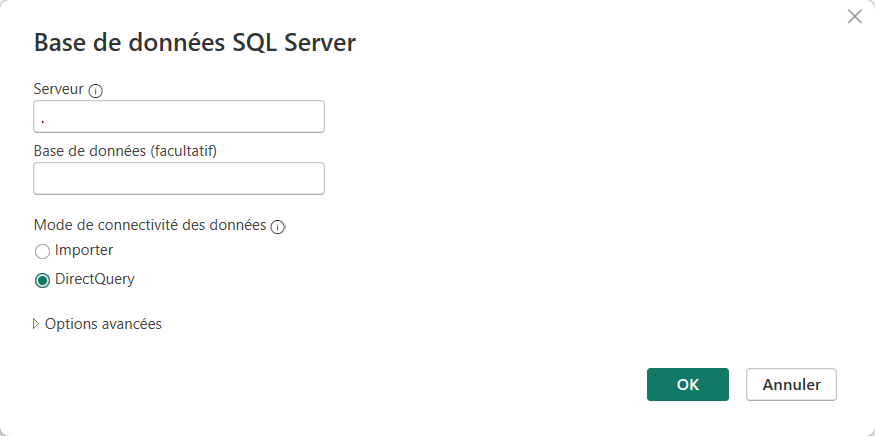Click the Base de données text field
The width and height of the screenshot is (875, 436).
pos(179,179)
